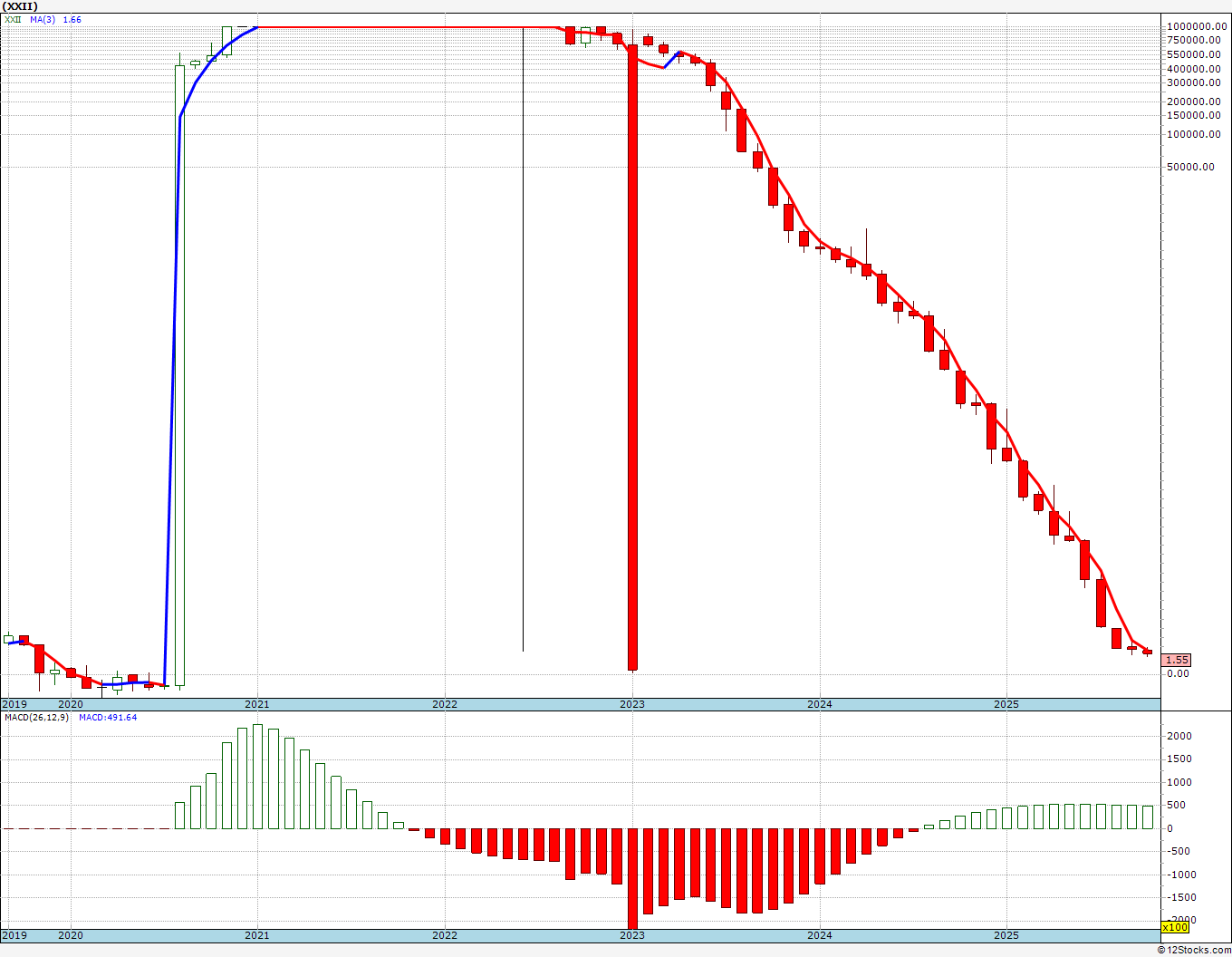Select 2025 on the price chart time axis
This screenshot has width=1232, height=957.
[x=1006, y=704]
